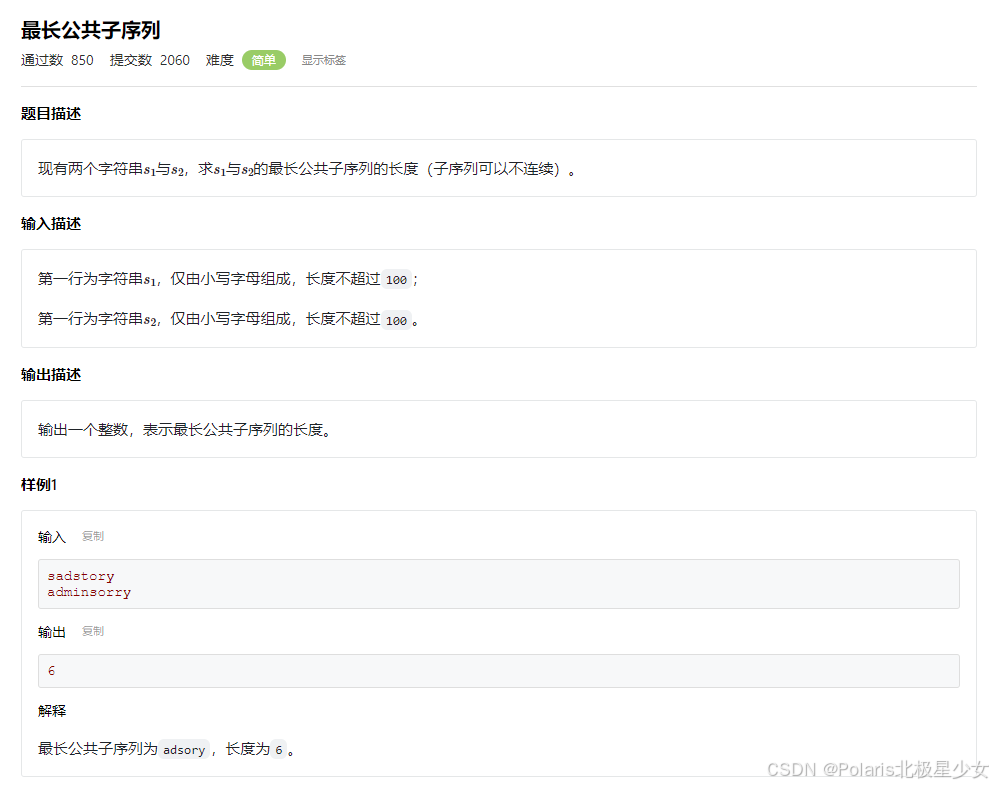Click the line describing string s2 input
The height and width of the screenshot is (787, 993).
[228, 319]
